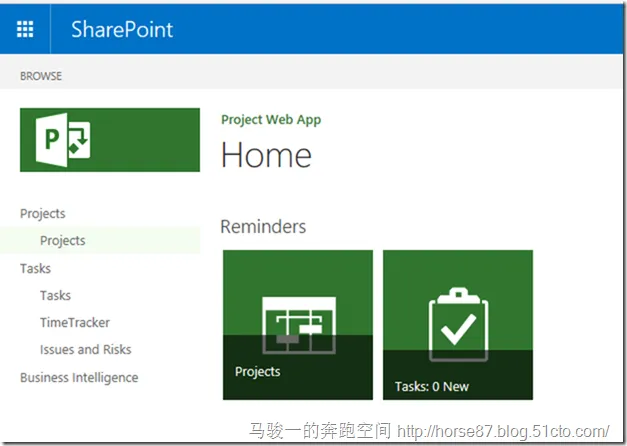Open the BROWSE ribbon tab
The height and width of the screenshot is (446, 627).
click(41, 75)
